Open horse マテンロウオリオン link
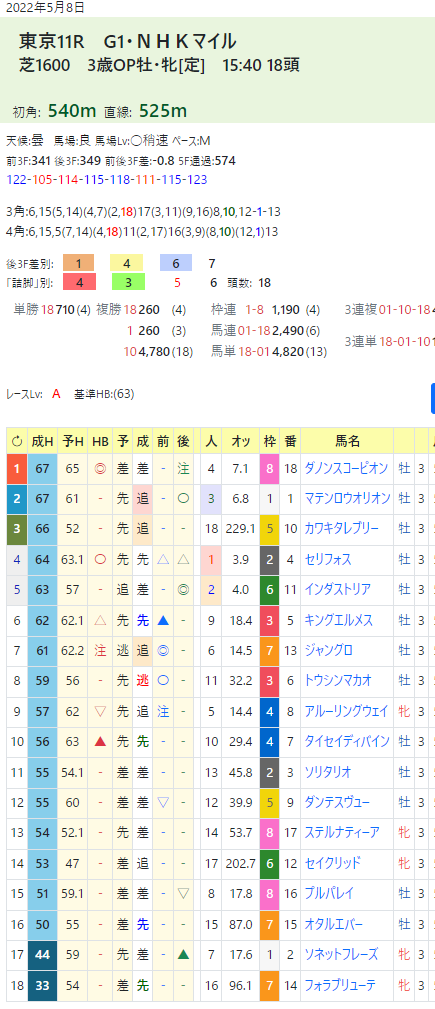This screenshot has height=1009, width=435. coord(347,498)
